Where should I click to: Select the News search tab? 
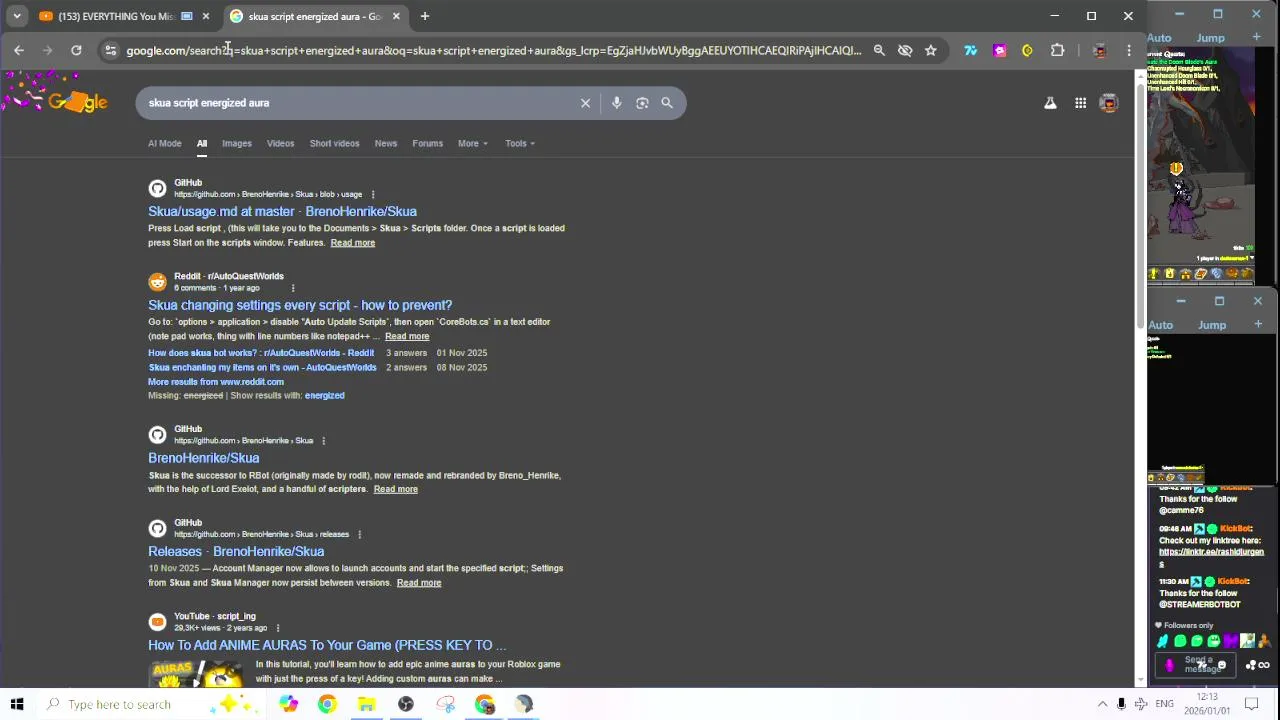[386, 143]
